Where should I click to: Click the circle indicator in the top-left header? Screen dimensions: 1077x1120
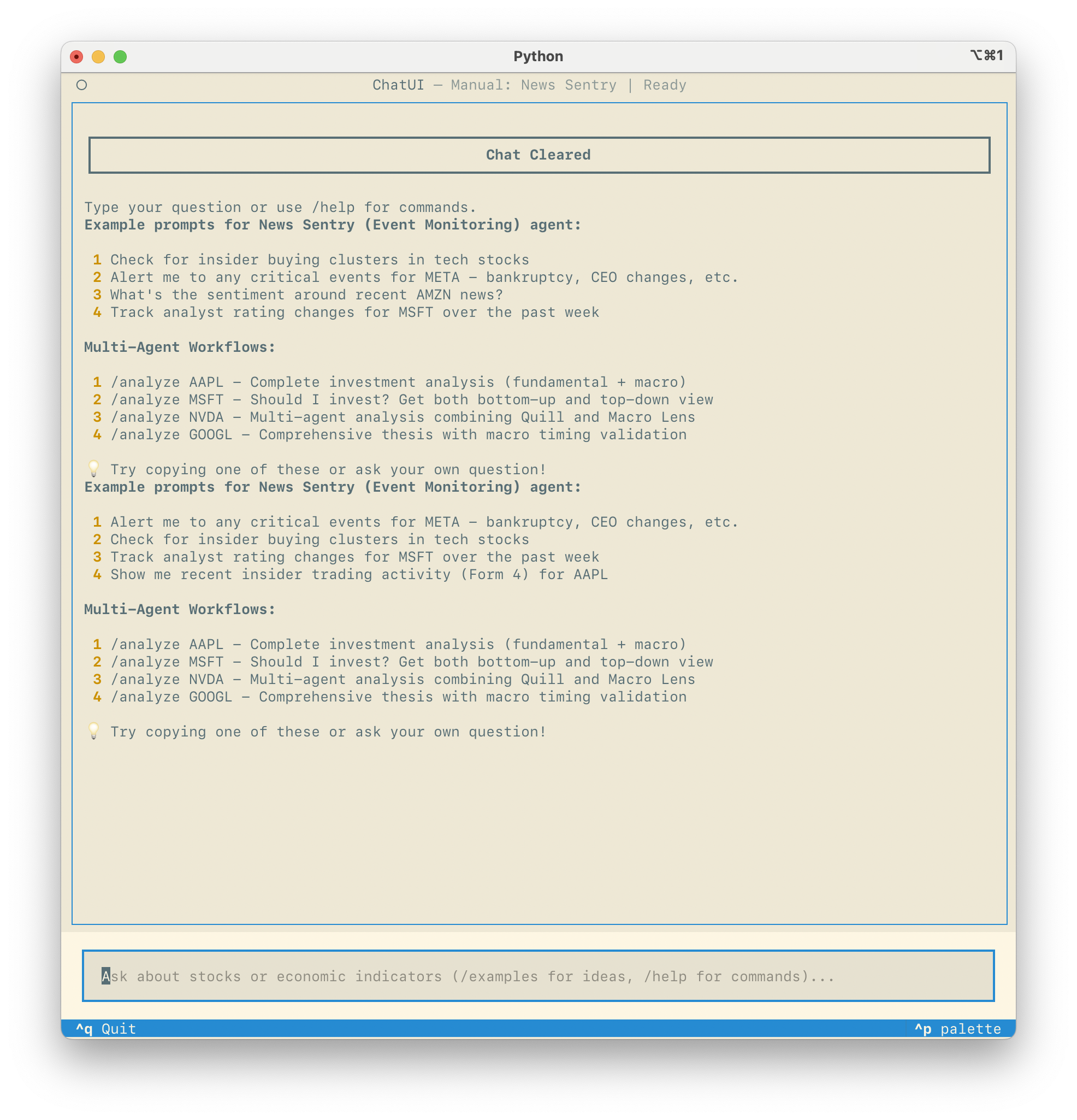82,85
